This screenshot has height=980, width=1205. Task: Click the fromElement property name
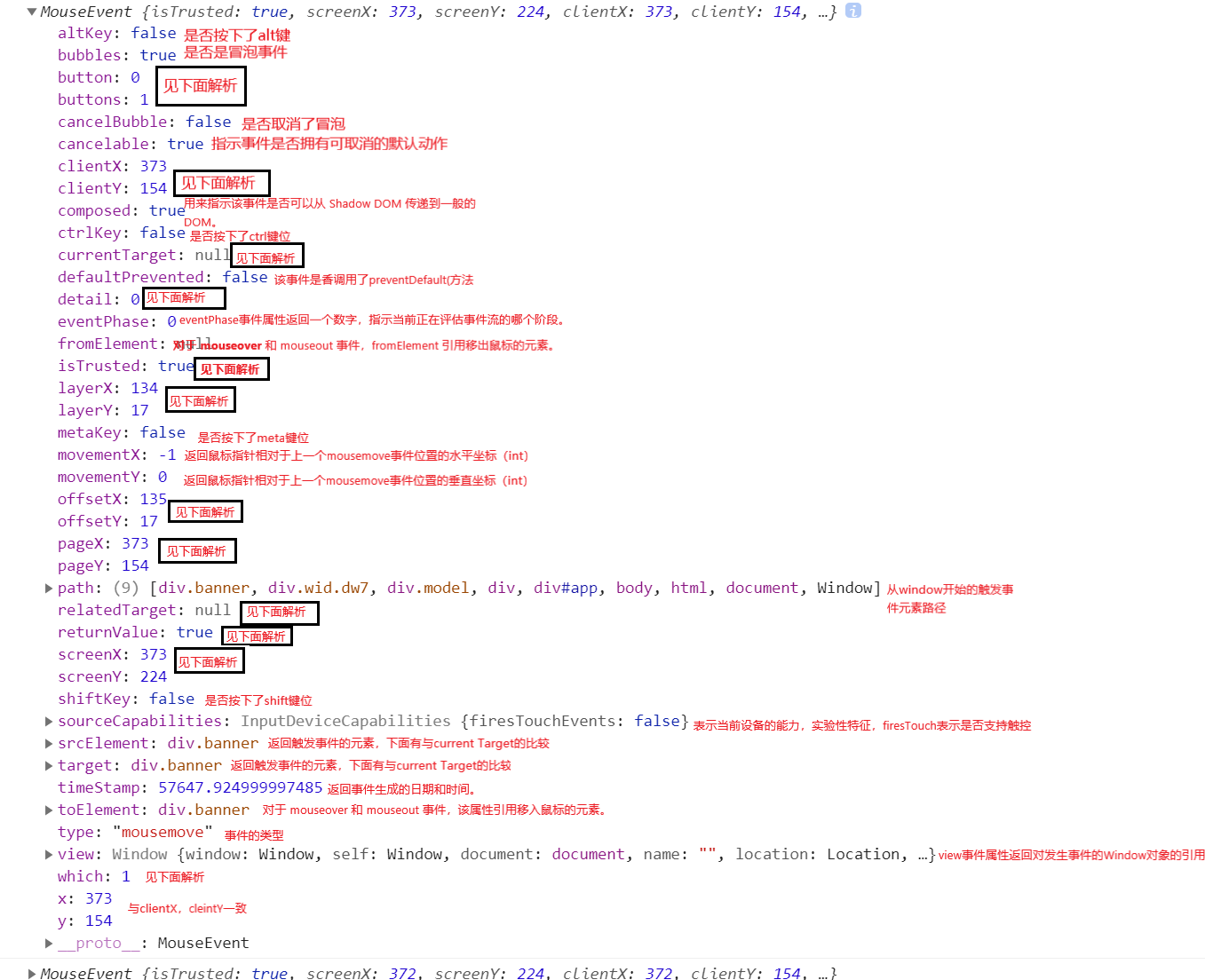(107, 344)
